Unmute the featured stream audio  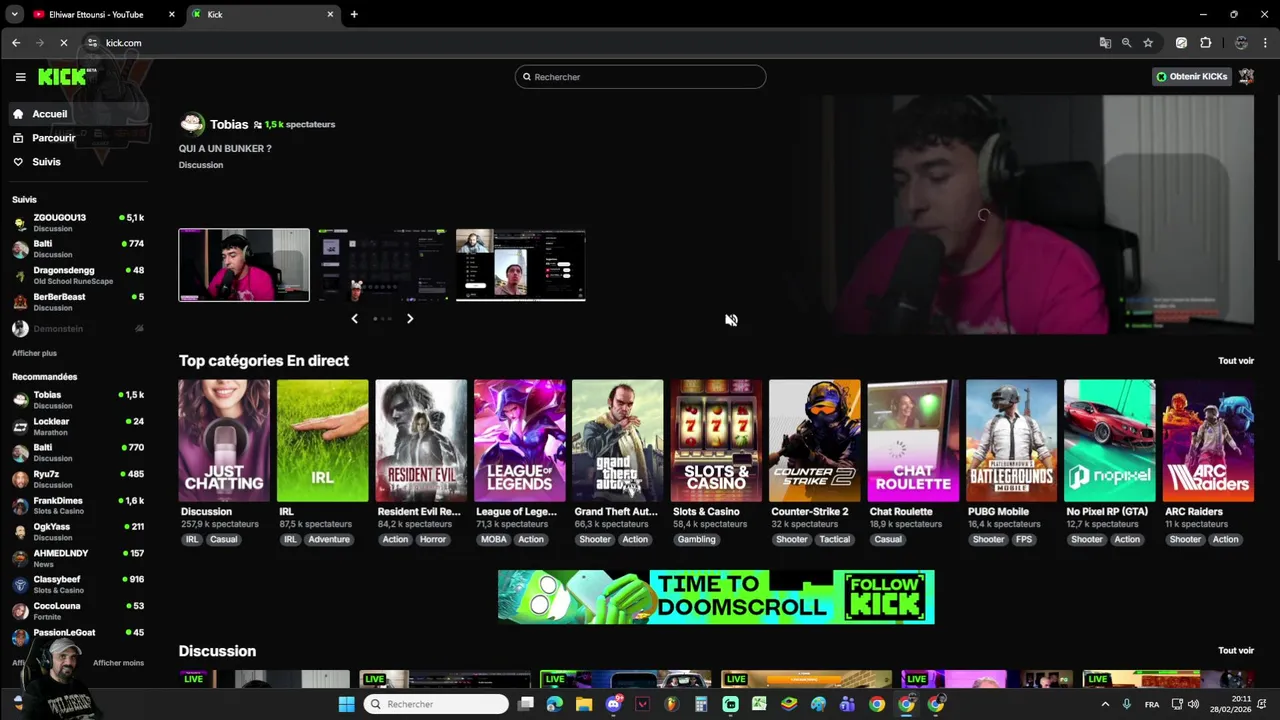(x=731, y=320)
